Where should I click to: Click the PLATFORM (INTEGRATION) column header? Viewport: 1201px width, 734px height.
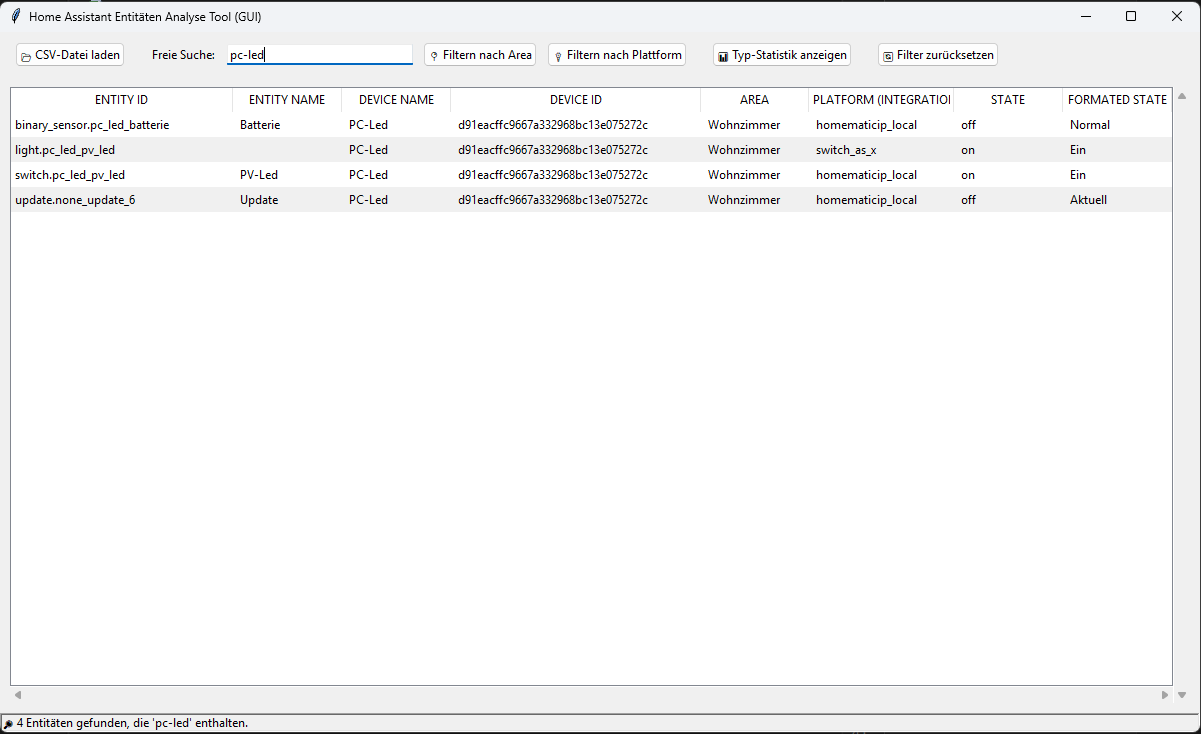(881, 100)
